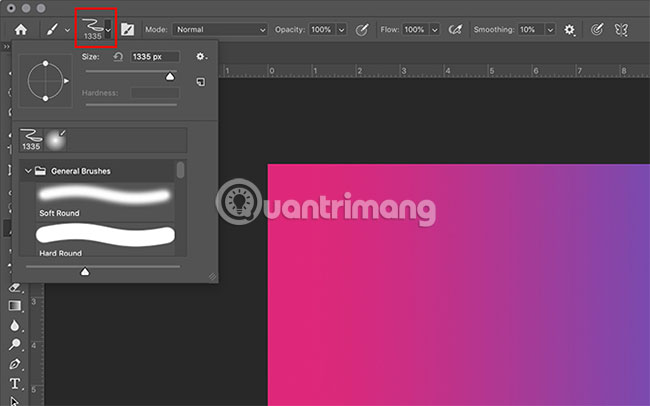Select the Brush tool preset icon
This screenshot has height=406, width=650.
coord(52,29)
